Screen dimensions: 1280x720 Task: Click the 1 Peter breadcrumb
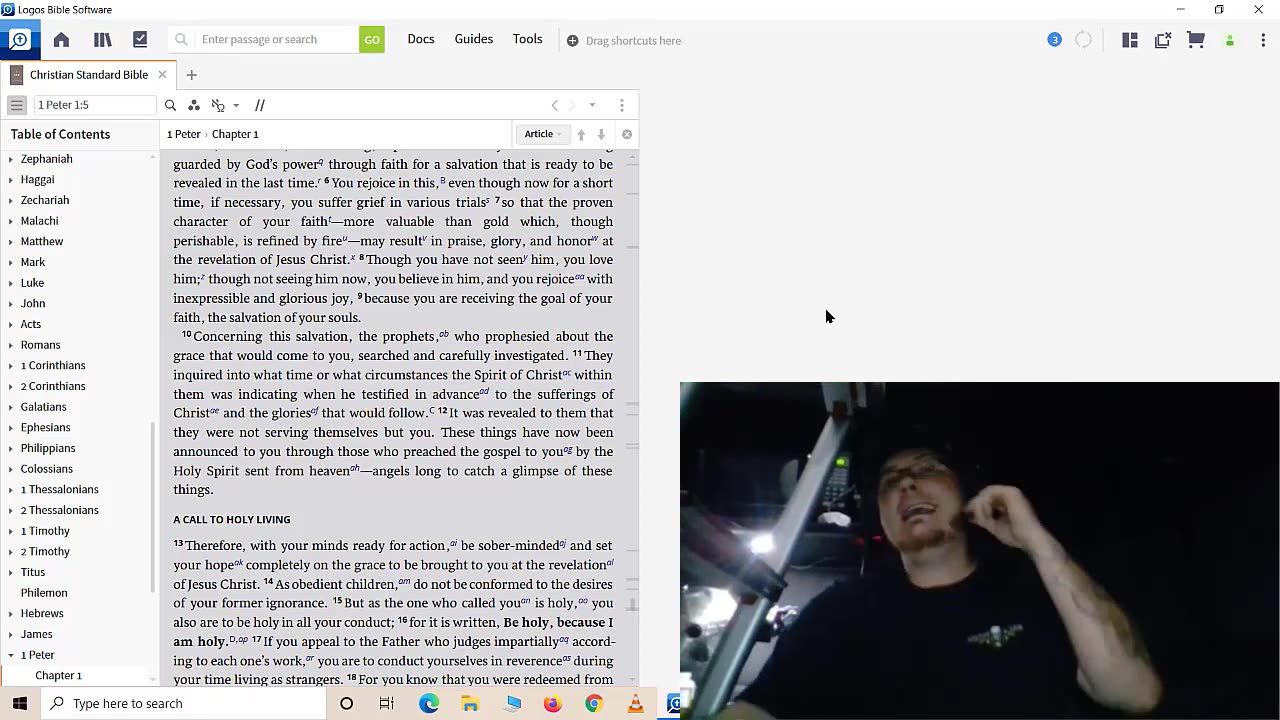(183, 134)
